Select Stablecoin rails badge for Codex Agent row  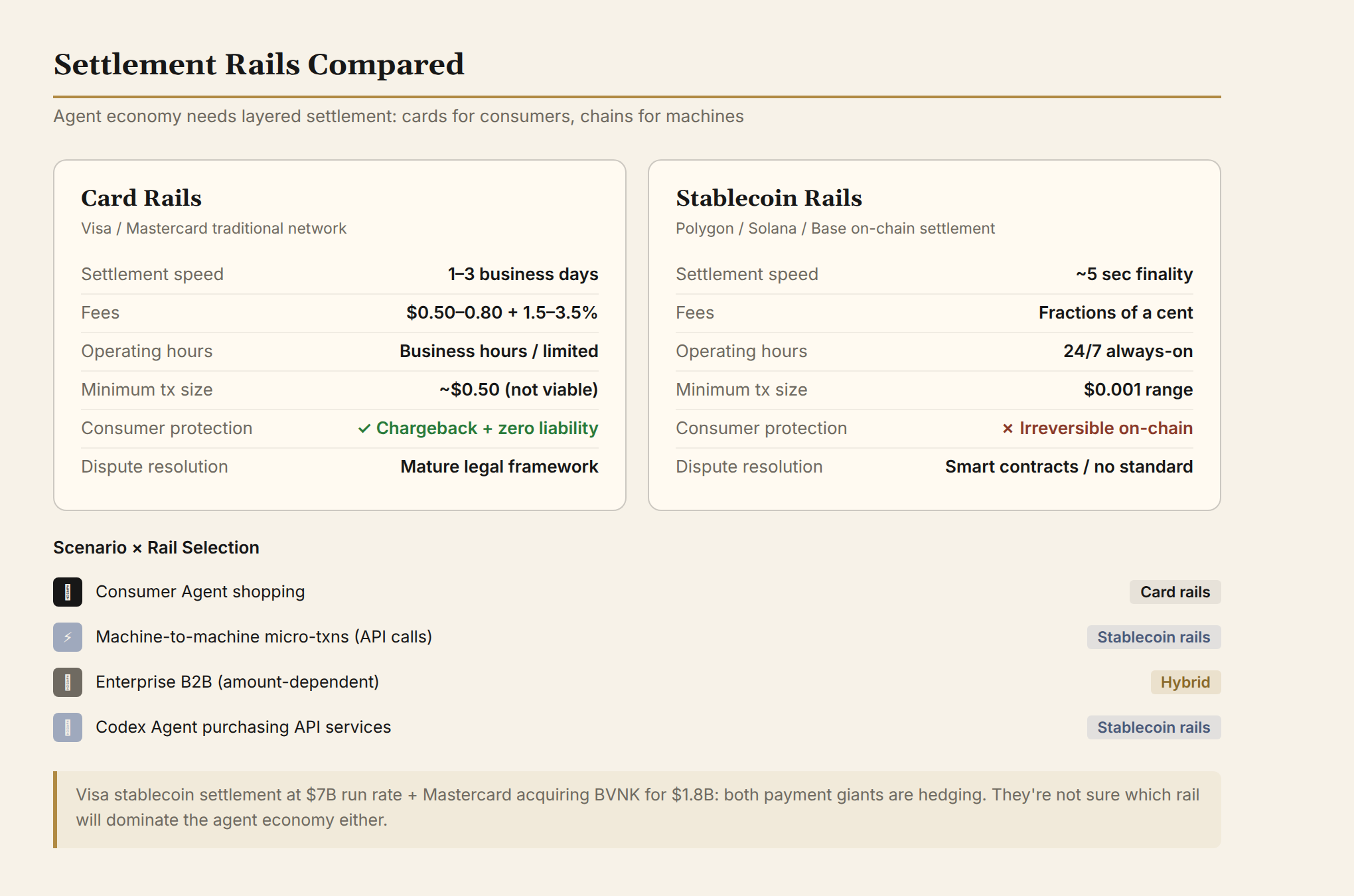[1154, 727]
